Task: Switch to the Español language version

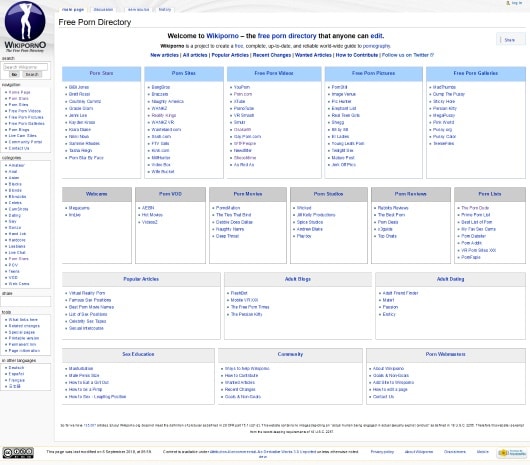Action: pos(16,374)
